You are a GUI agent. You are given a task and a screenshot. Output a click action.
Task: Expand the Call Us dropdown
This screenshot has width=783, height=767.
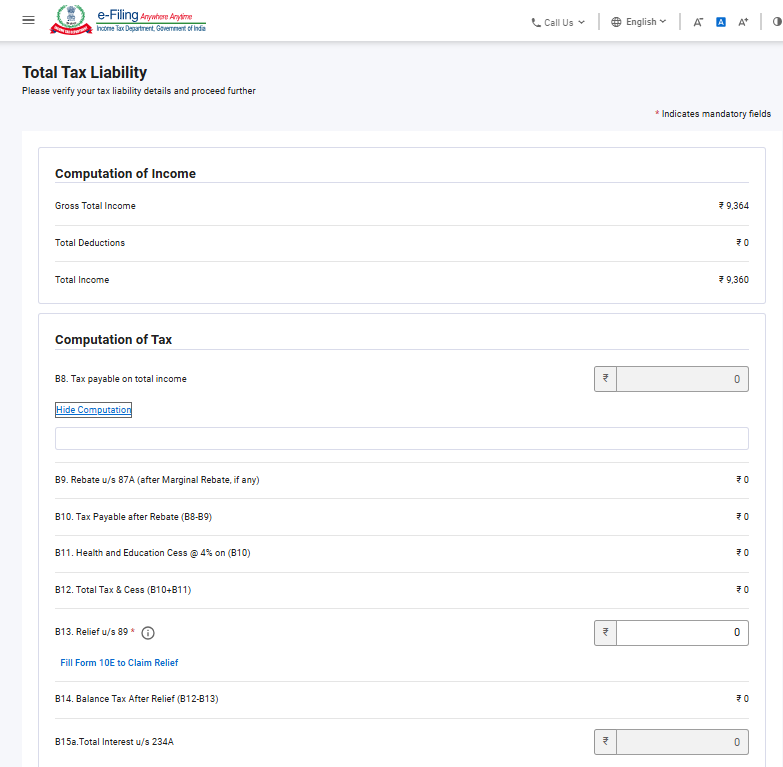coord(559,22)
